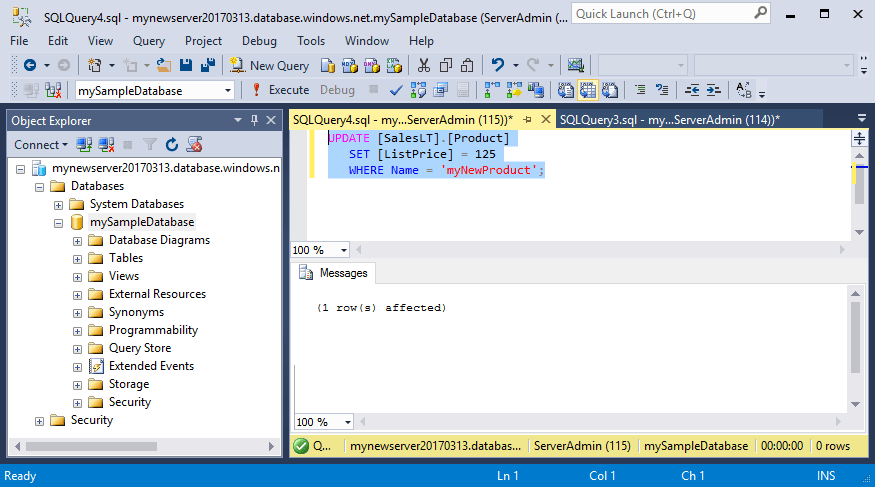Undo the last action with the Undo icon
875x487 pixels.
pyautogui.click(x=497, y=66)
